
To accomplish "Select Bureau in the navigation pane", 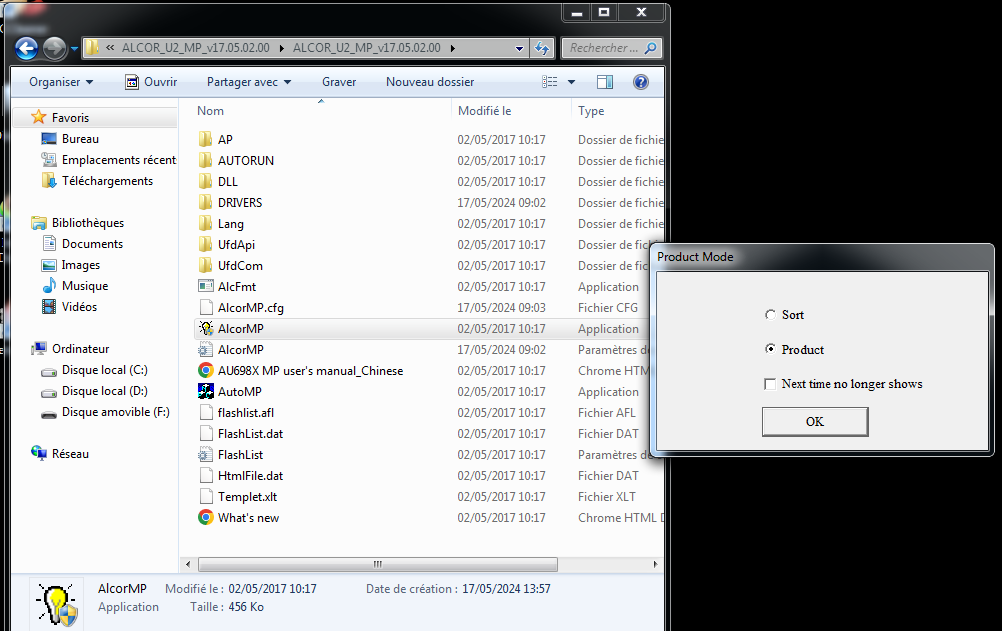I will pos(81,139).
